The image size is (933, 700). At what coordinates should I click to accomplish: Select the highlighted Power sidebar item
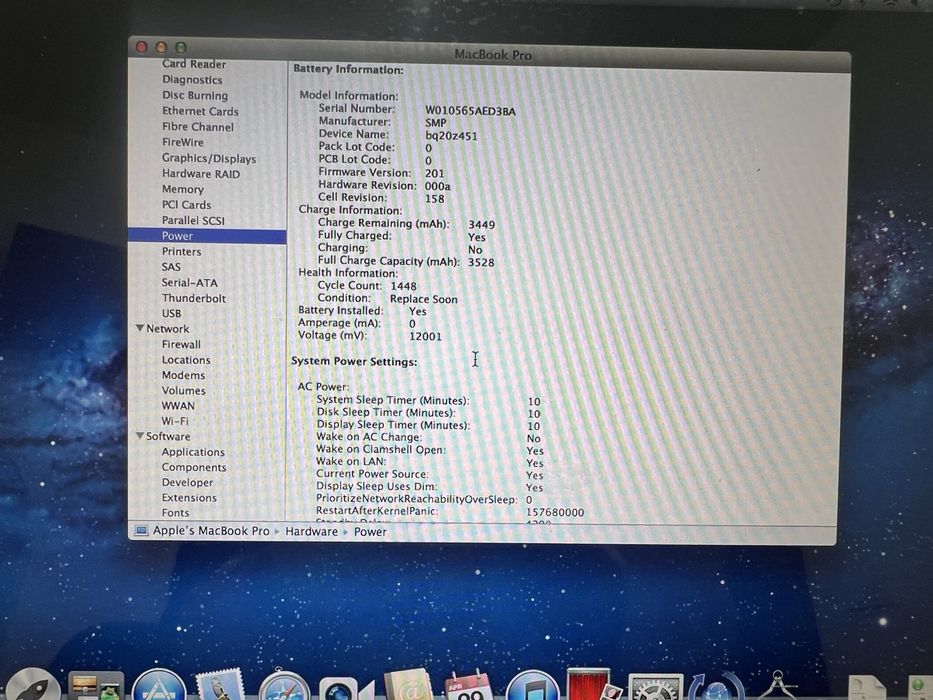207,236
